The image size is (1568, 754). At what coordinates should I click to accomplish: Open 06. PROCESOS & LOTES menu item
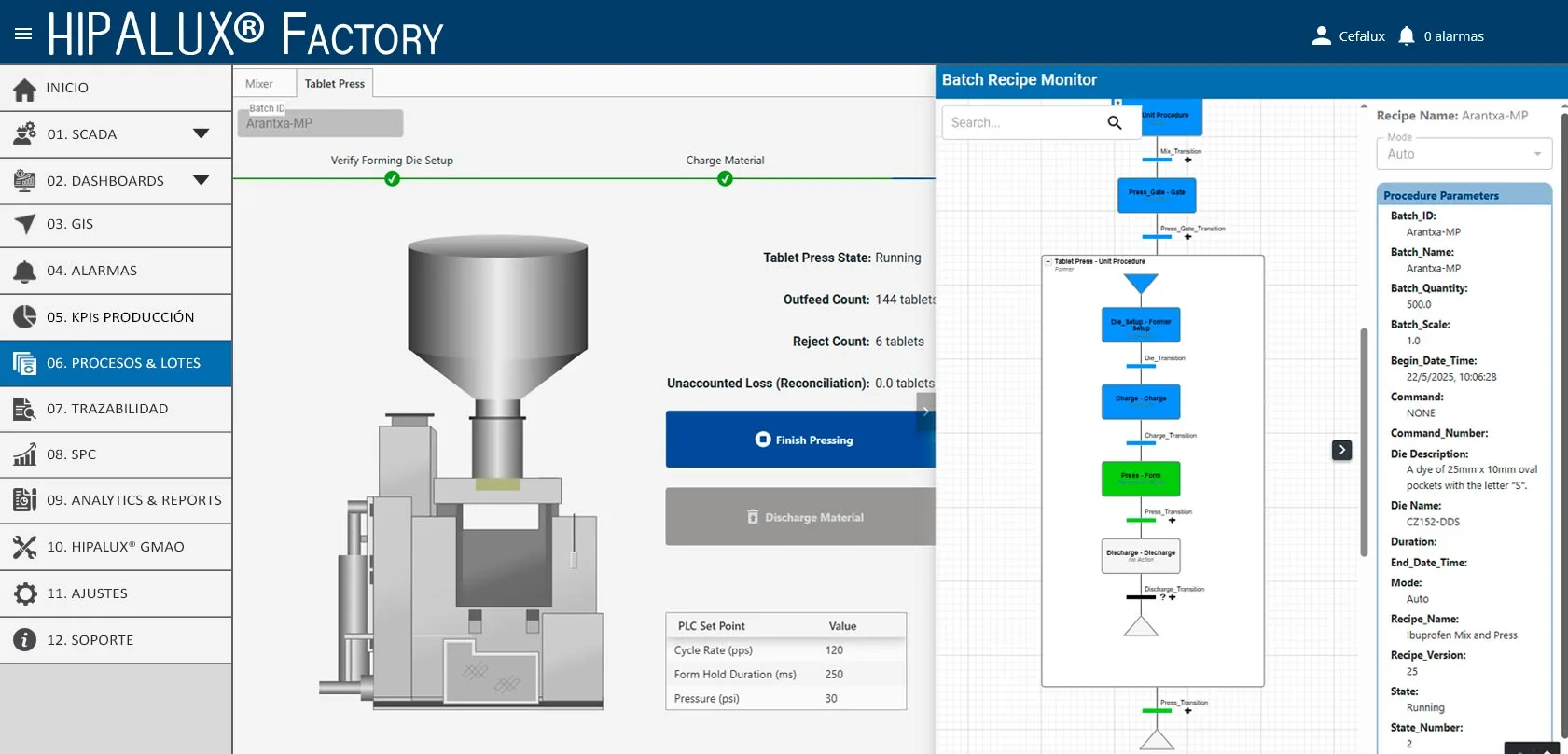(116, 363)
